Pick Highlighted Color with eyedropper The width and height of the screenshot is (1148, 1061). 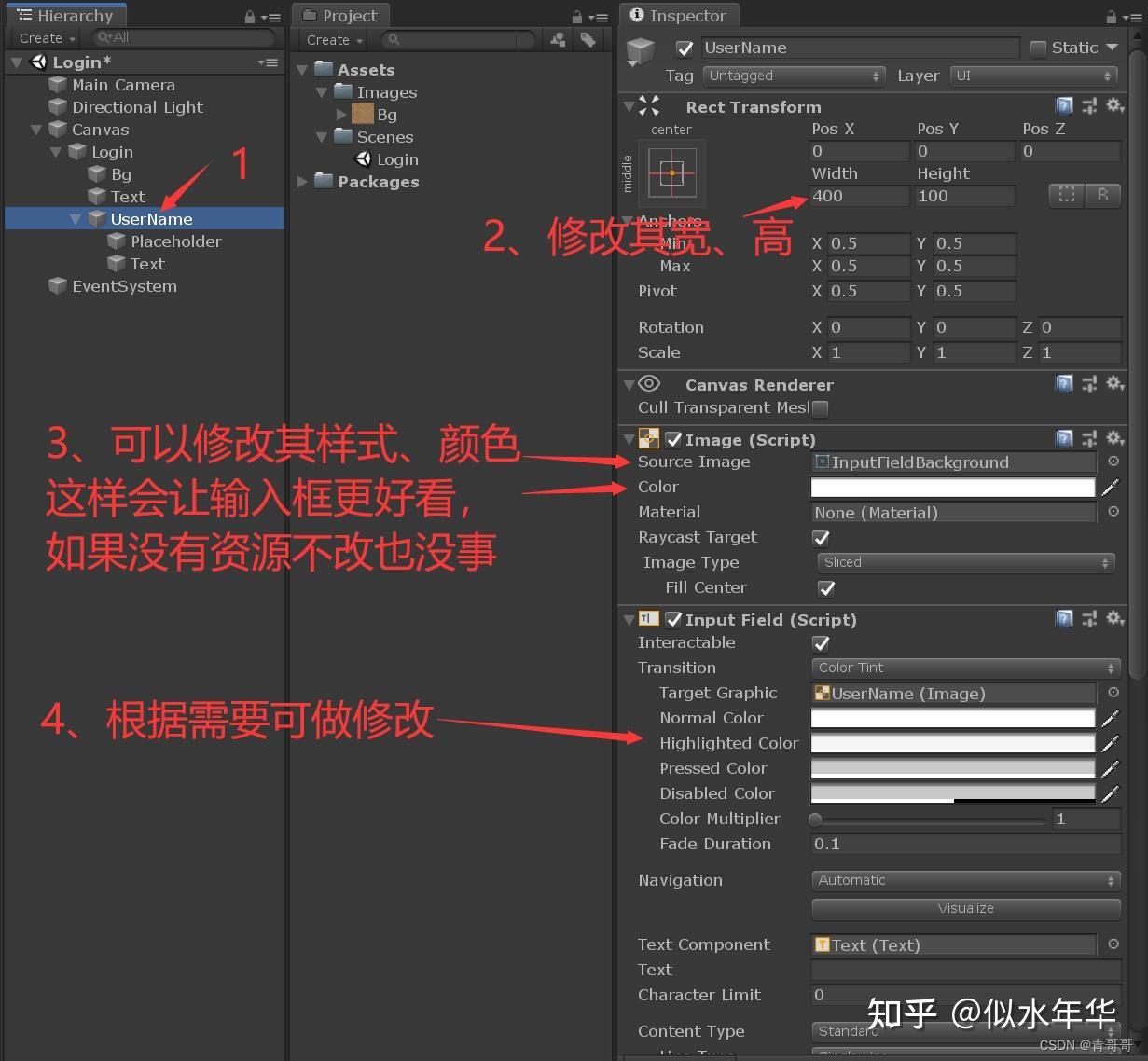click(x=1110, y=743)
